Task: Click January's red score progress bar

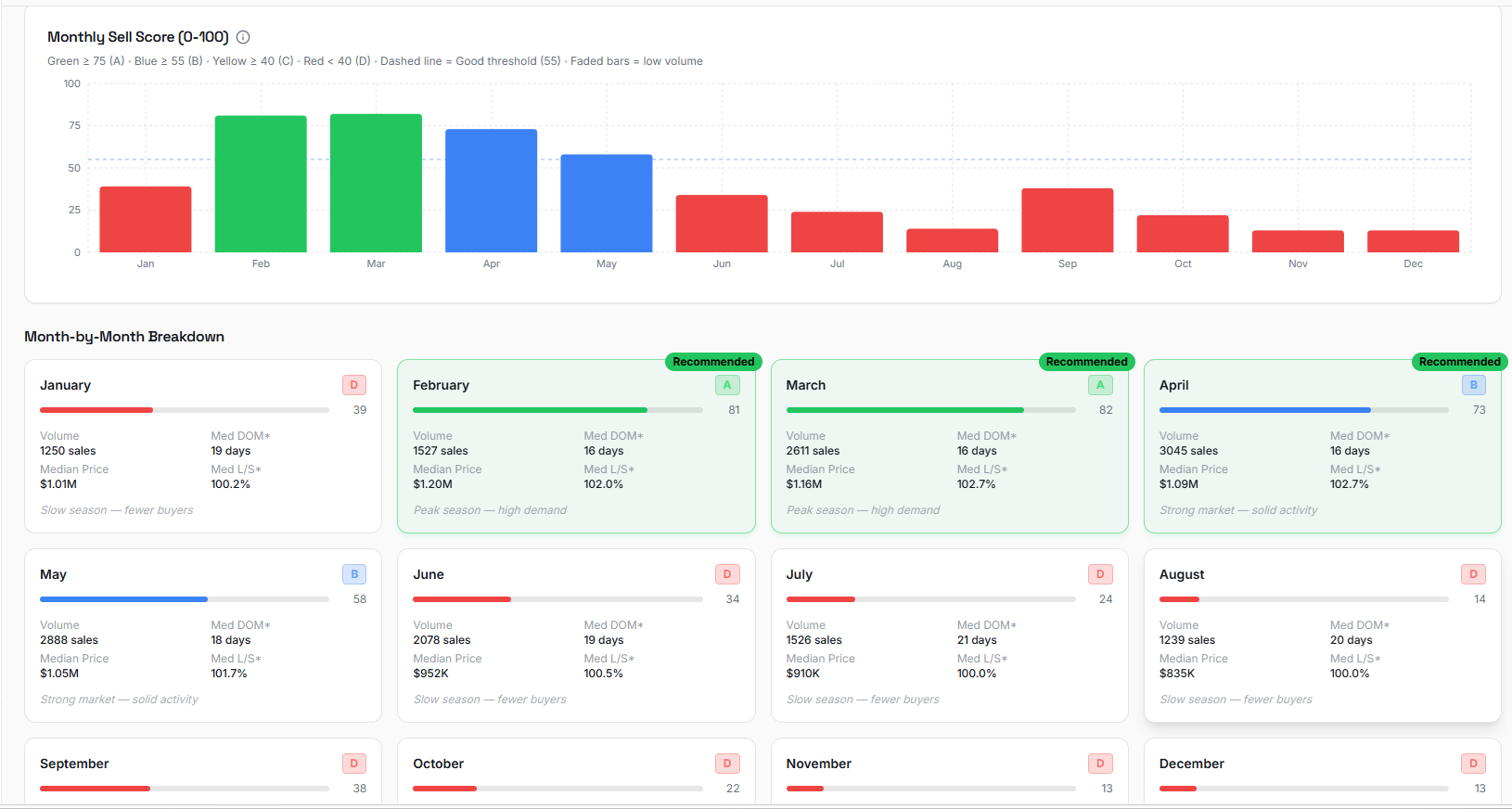Action: point(185,410)
